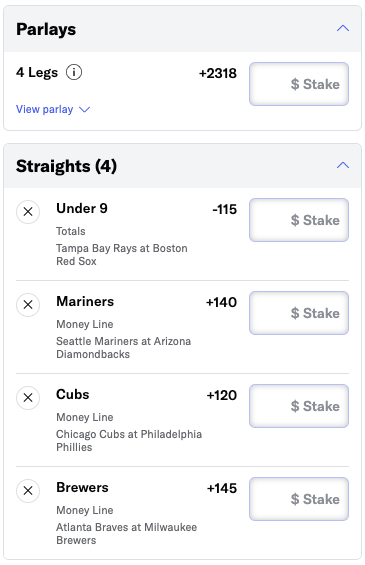
Task: Remove the Cubs money line bet
Action: (x=28, y=398)
